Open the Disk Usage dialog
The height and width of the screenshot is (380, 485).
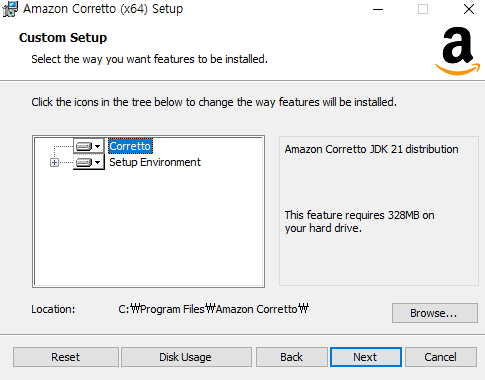(186, 357)
